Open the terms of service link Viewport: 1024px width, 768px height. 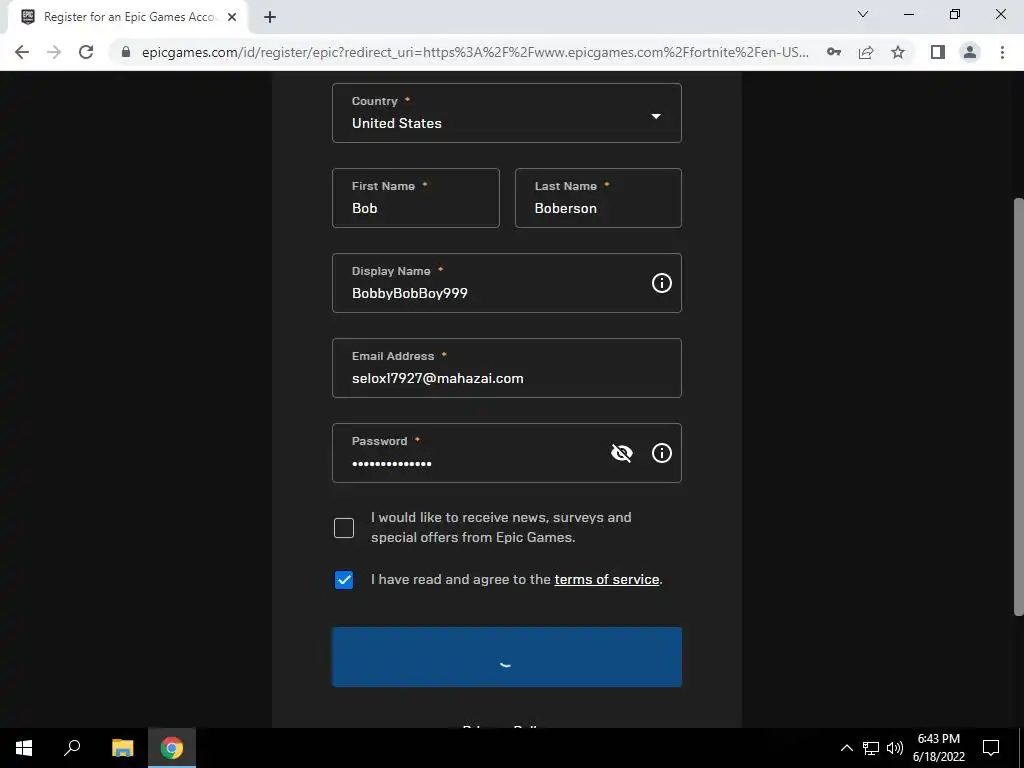(607, 579)
